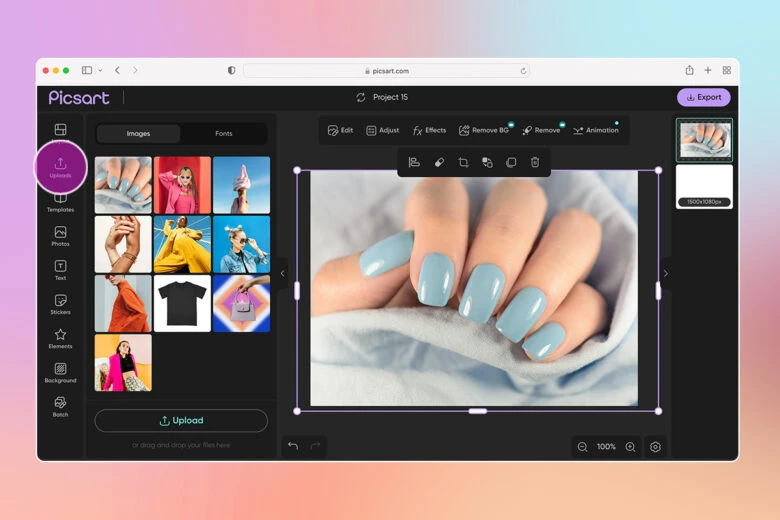This screenshot has height=520, width=780.
Task: Open the Elements sidebar section
Action: [60, 338]
